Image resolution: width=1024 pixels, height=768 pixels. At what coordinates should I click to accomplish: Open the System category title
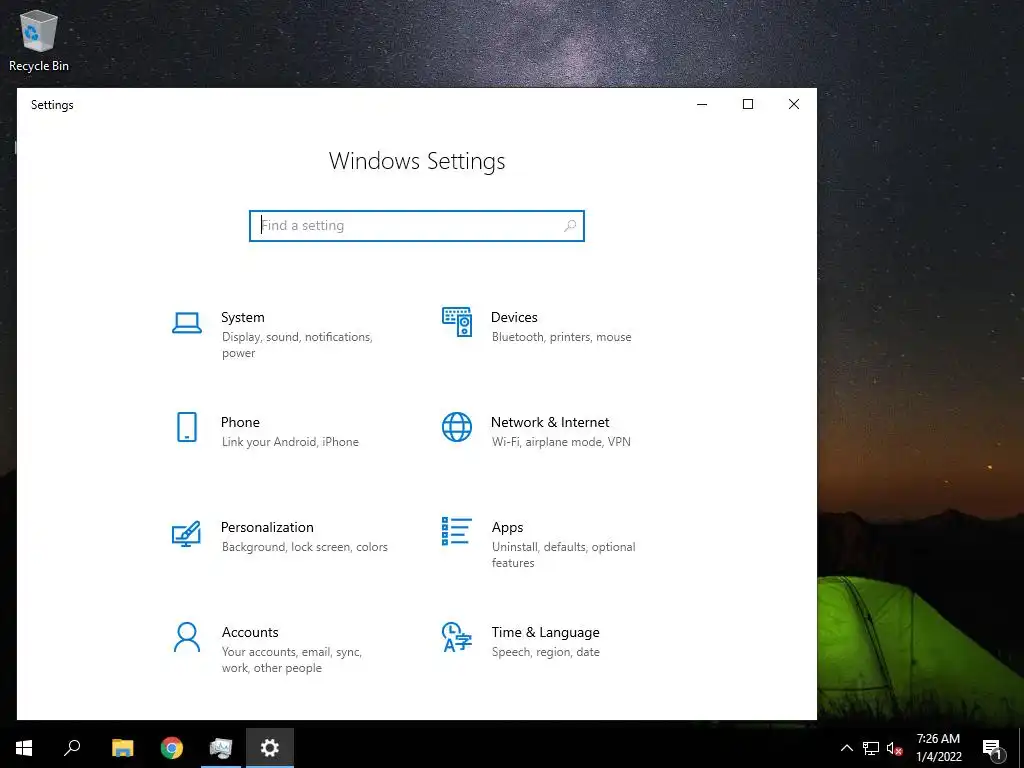click(x=242, y=317)
